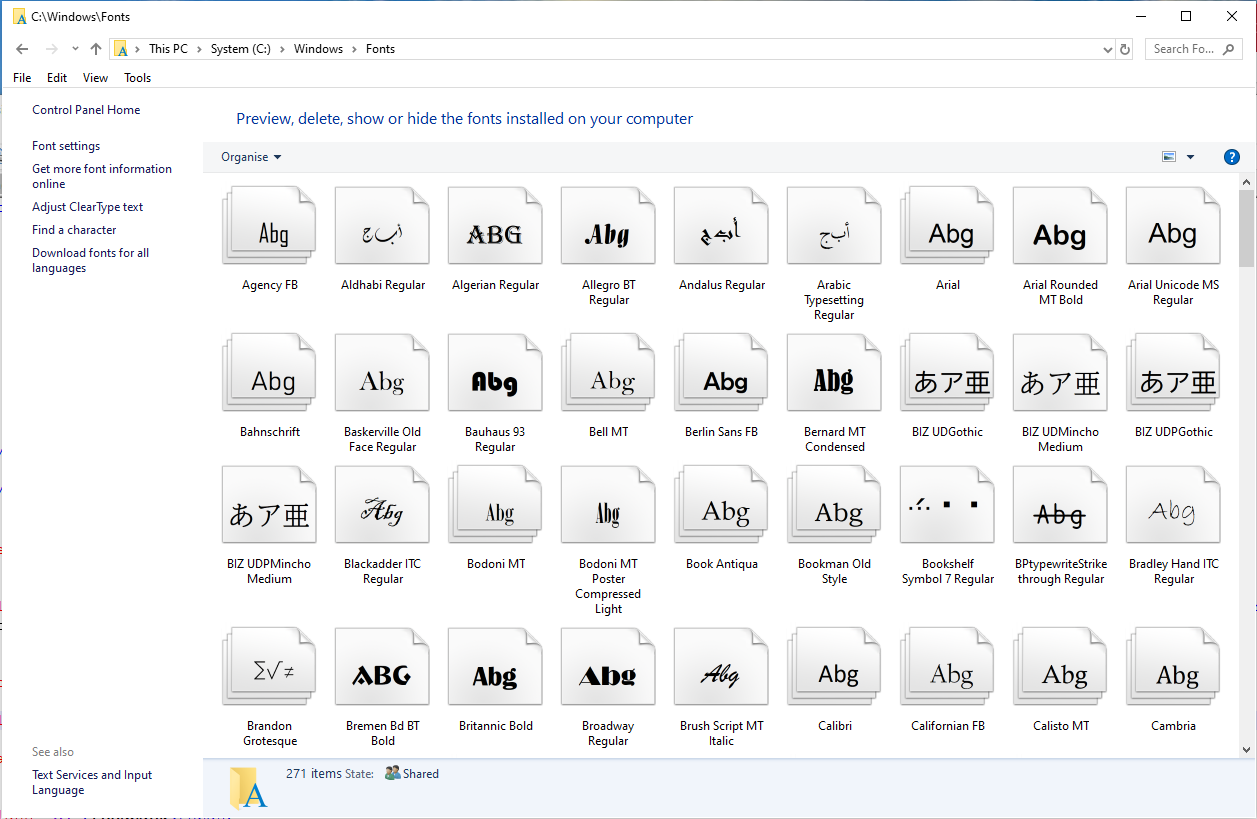Open Adjust ClearType text link
Screen dimensions: 1257x819
88,207
